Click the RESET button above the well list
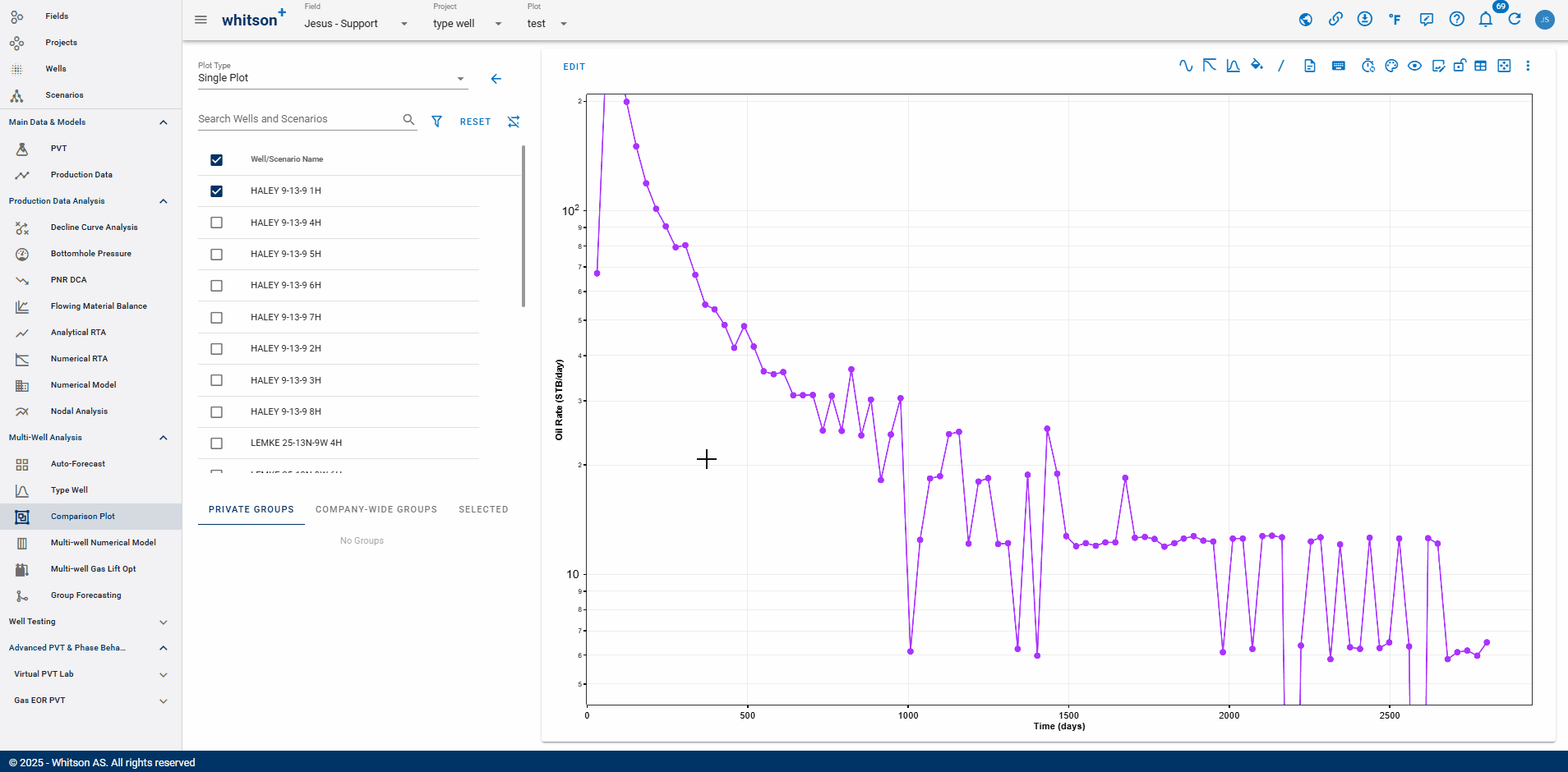This screenshot has height=772, width=1568. point(475,121)
